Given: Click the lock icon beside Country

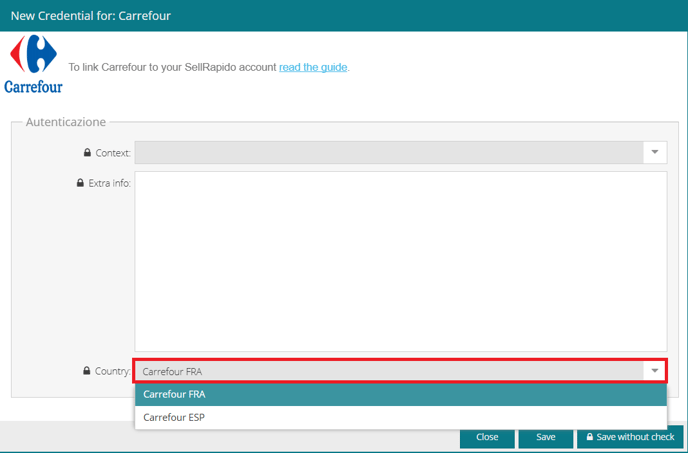Looking at the screenshot, I should coord(87,371).
